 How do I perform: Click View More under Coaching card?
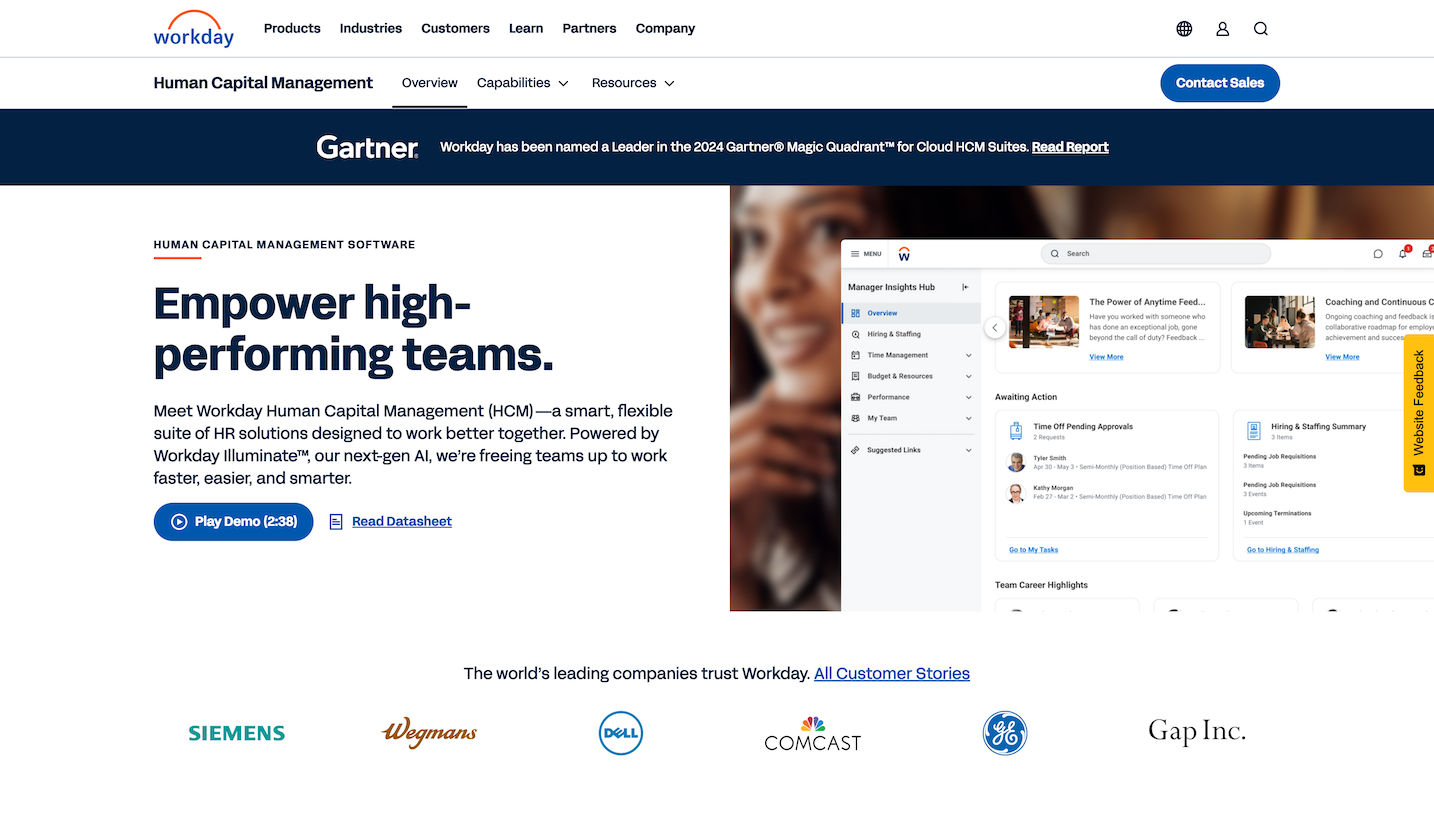pos(1342,357)
